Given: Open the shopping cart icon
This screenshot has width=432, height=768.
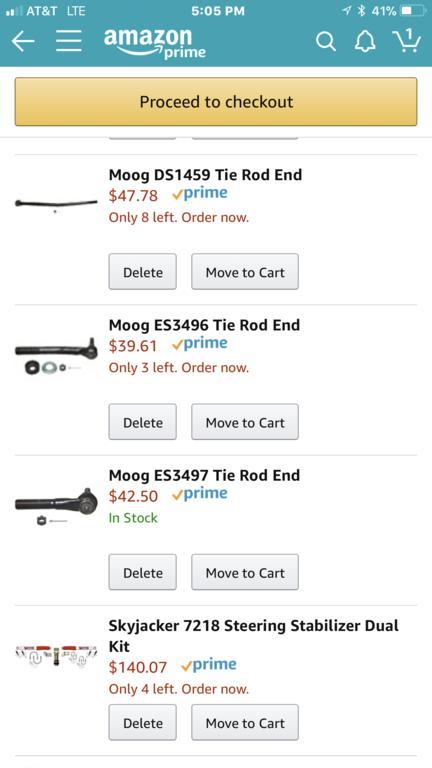Looking at the screenshot, I should coord(407,40).
